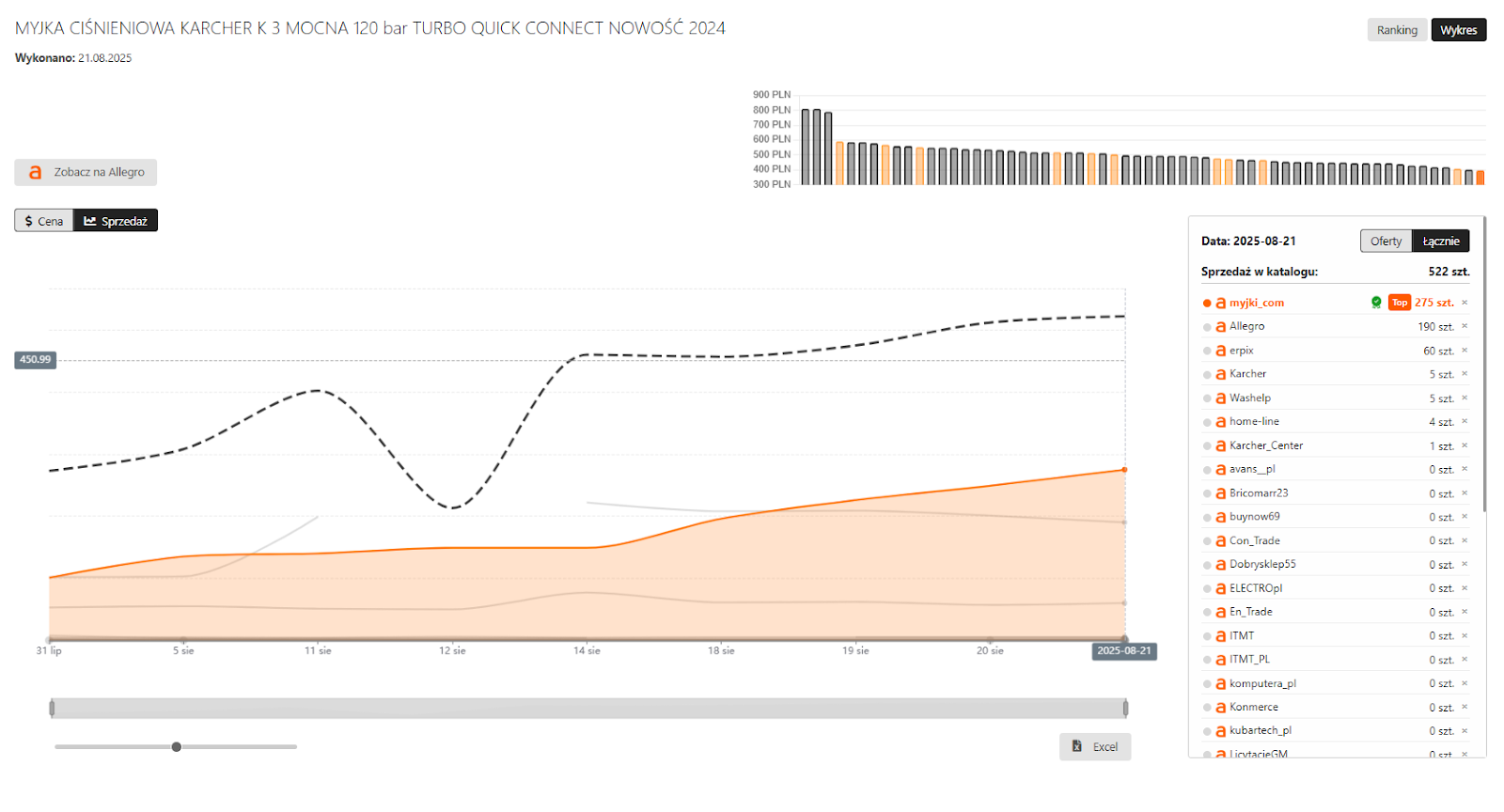Click the 190 szt. value

point(1435,327)
